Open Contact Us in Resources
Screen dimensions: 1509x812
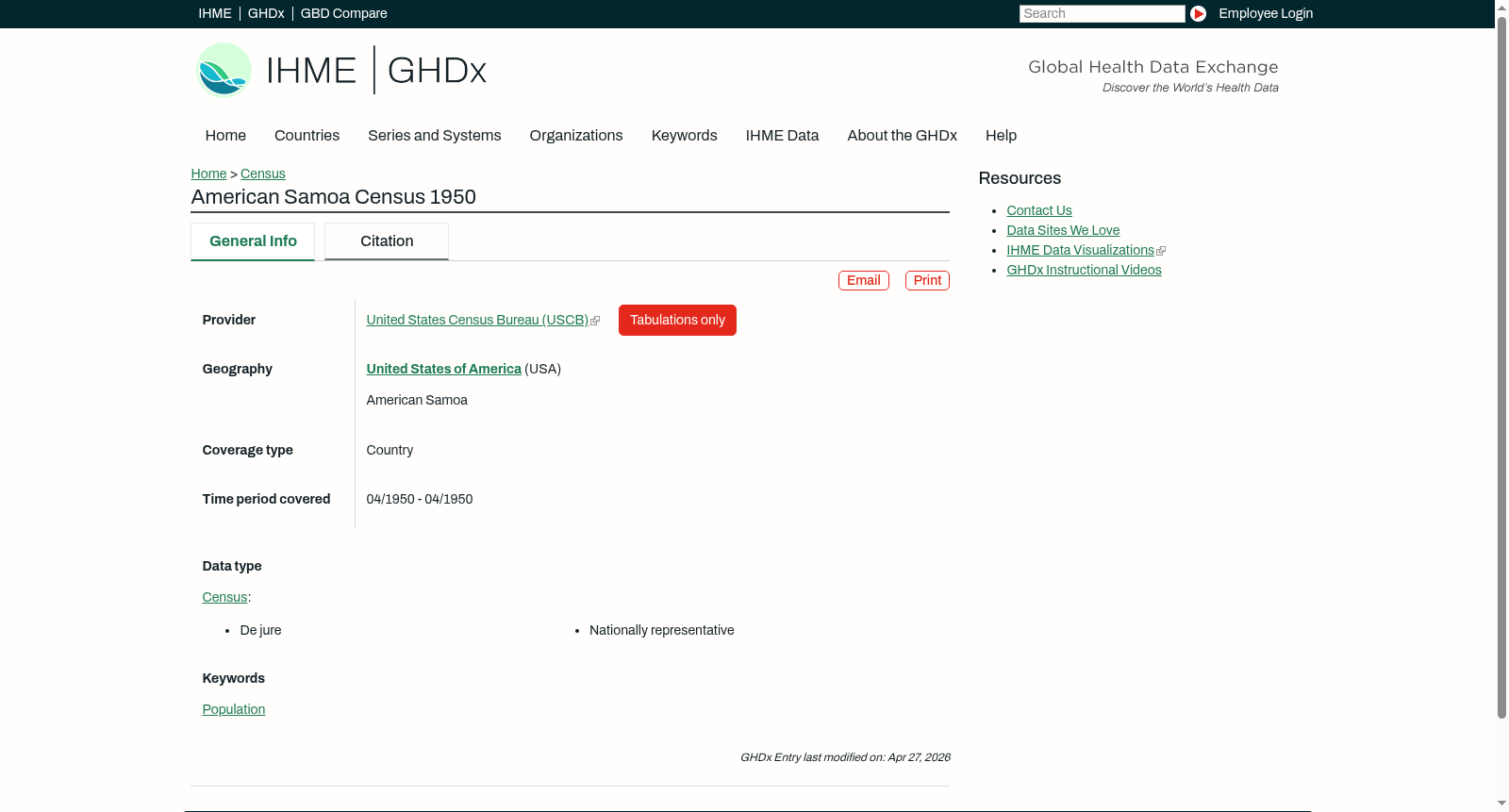(x=1038, y=210)
